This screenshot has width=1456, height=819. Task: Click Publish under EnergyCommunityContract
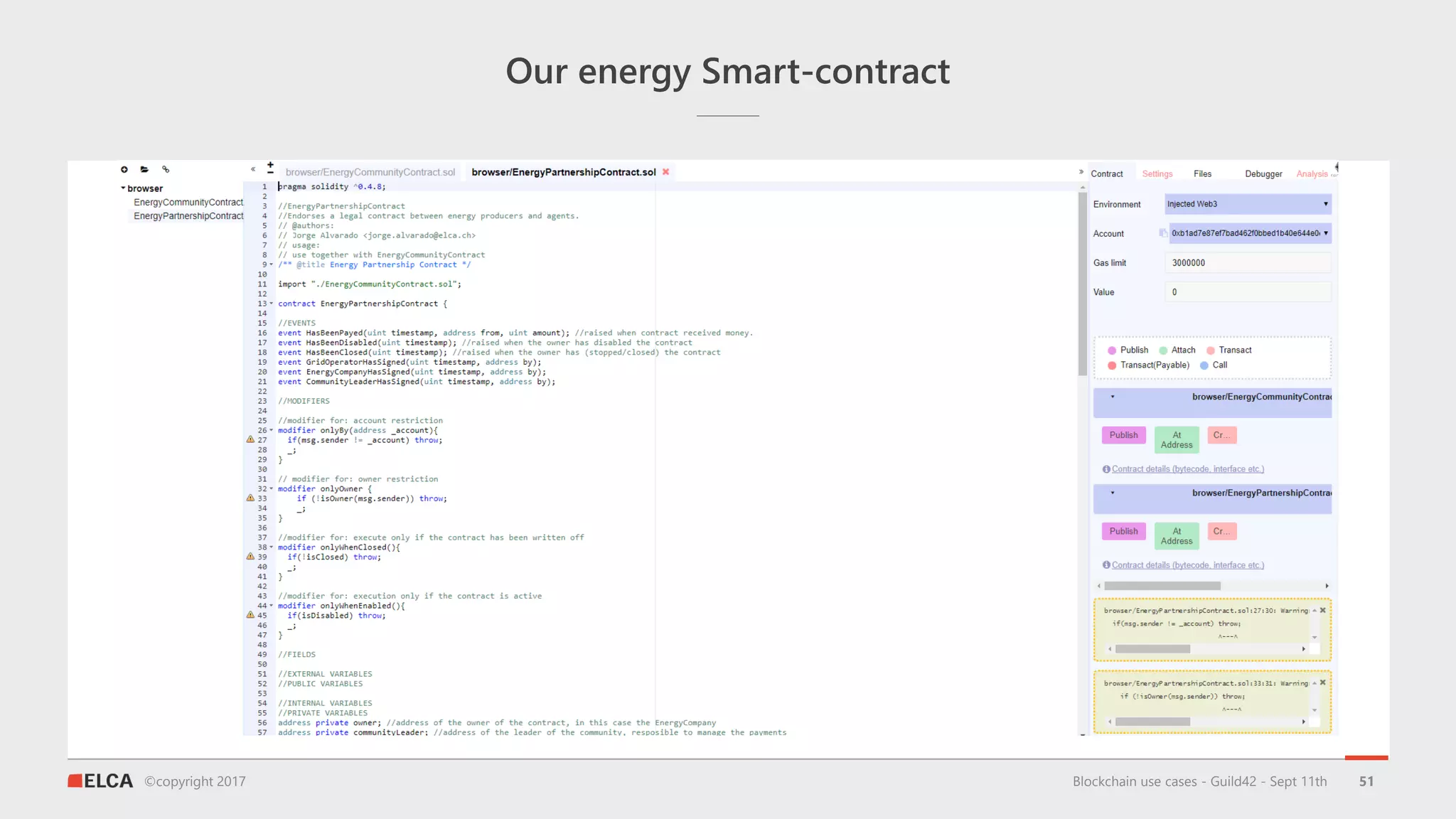point(1124,435)
